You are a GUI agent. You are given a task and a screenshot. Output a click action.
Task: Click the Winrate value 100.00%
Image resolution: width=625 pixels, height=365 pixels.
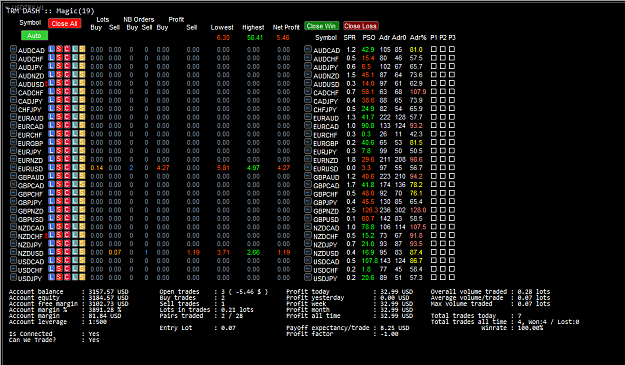point(530,328)
